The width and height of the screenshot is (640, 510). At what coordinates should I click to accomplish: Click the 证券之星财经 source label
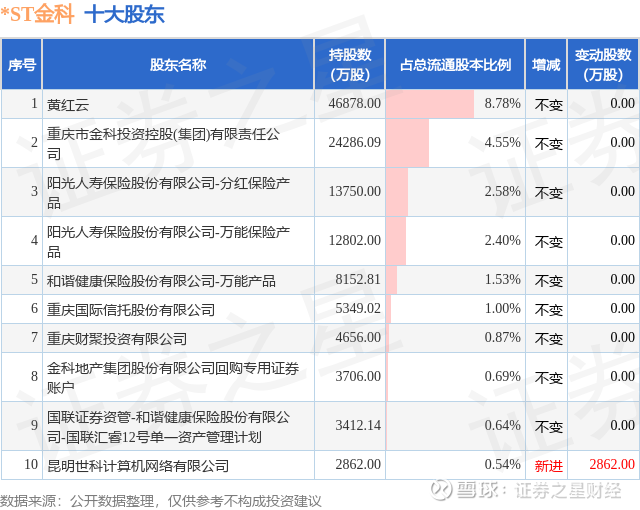point(567,490)
